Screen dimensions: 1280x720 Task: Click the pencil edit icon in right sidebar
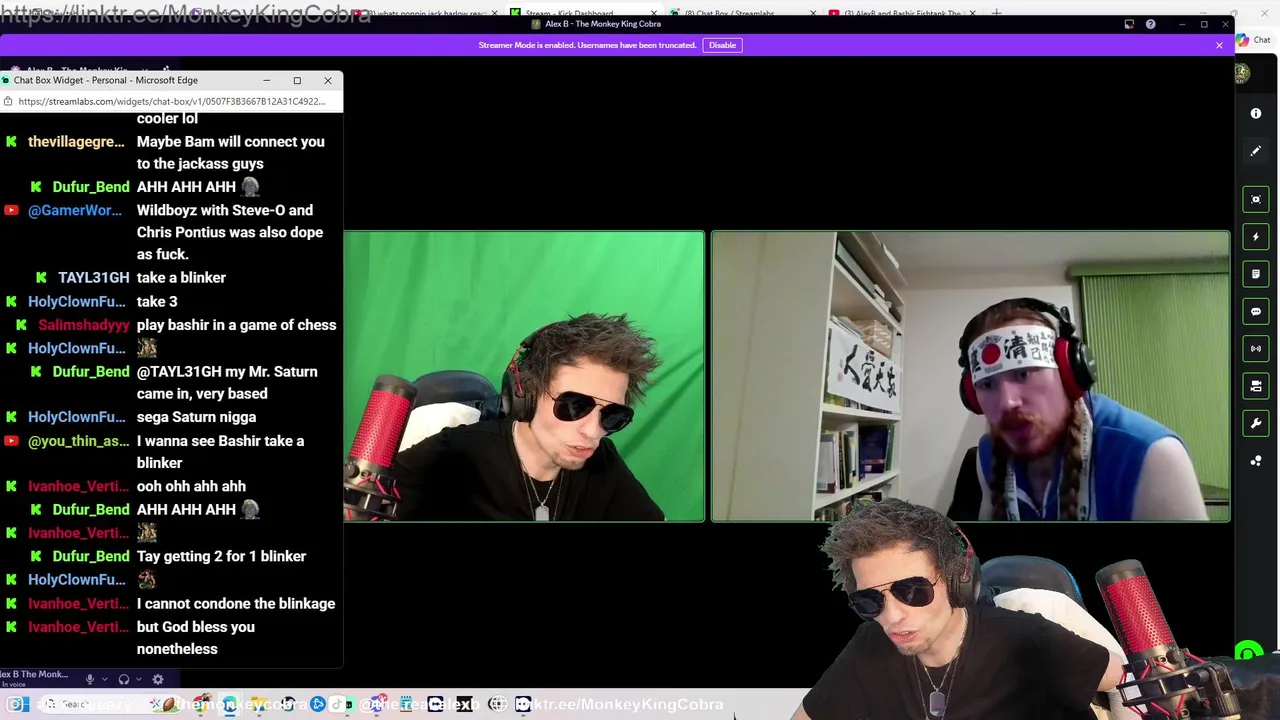pyautogui.click(x=1256, y=151)
